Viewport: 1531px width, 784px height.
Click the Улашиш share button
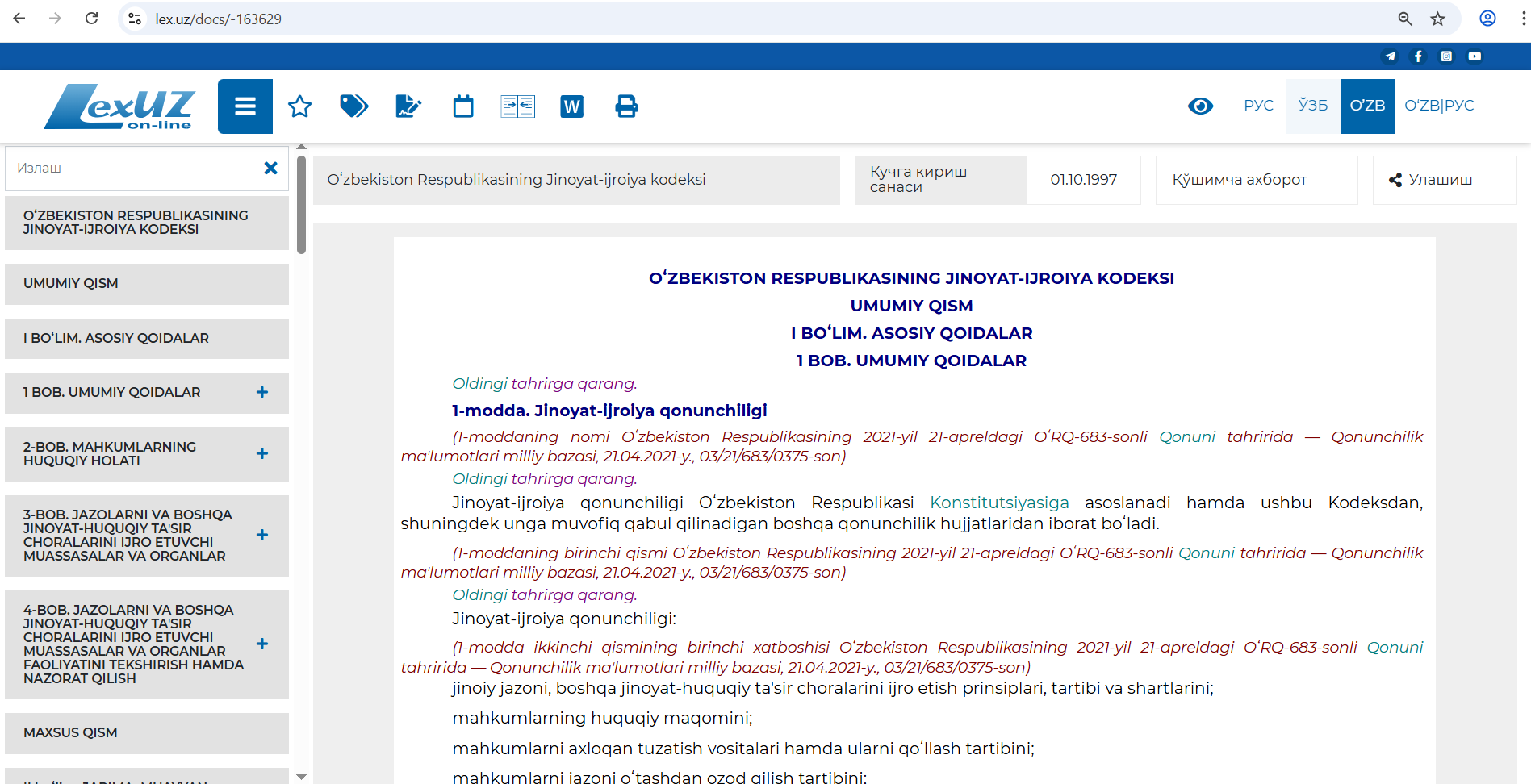tap(1431, 180)
